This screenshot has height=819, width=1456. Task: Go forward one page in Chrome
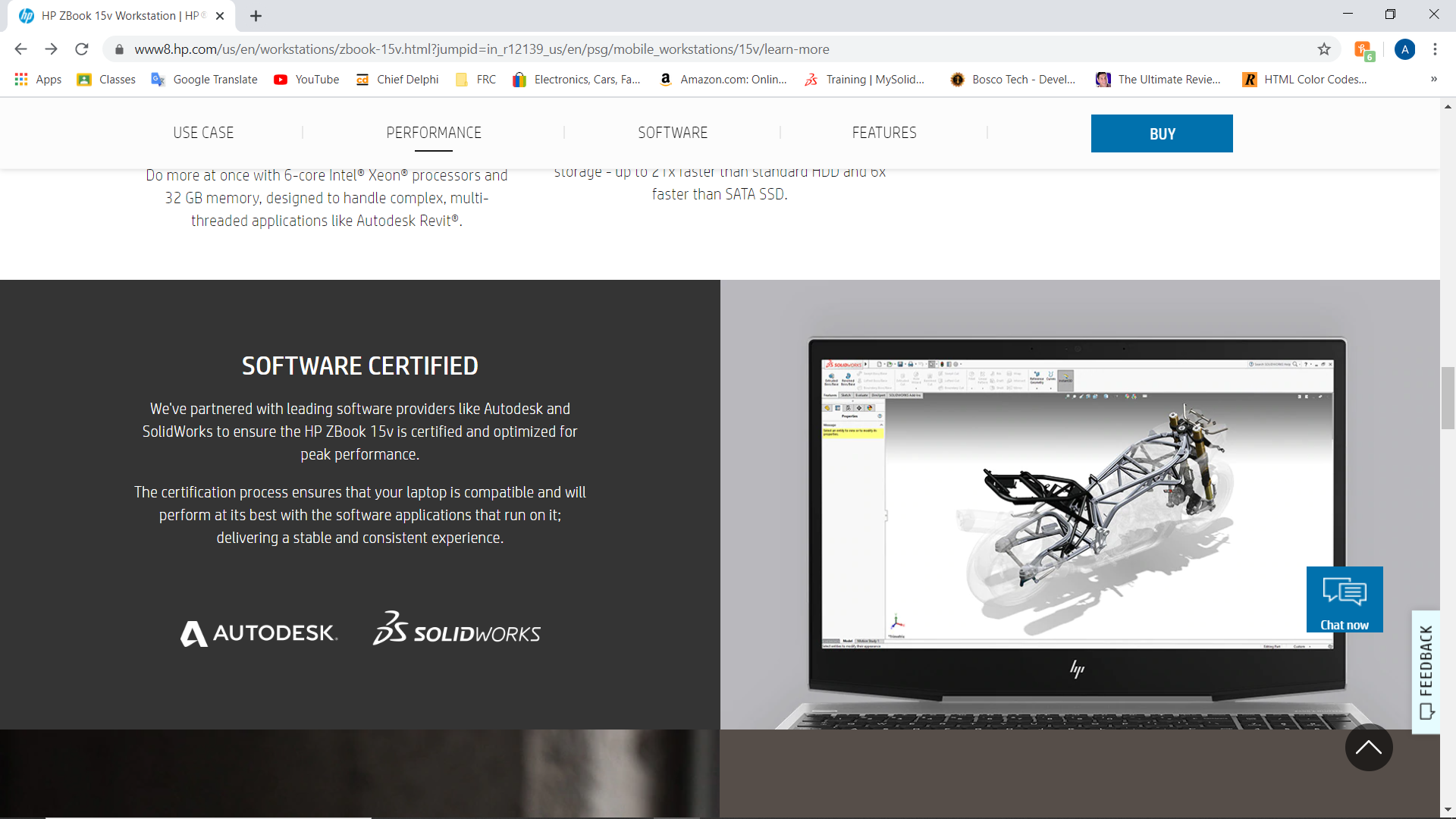(51, 49)
